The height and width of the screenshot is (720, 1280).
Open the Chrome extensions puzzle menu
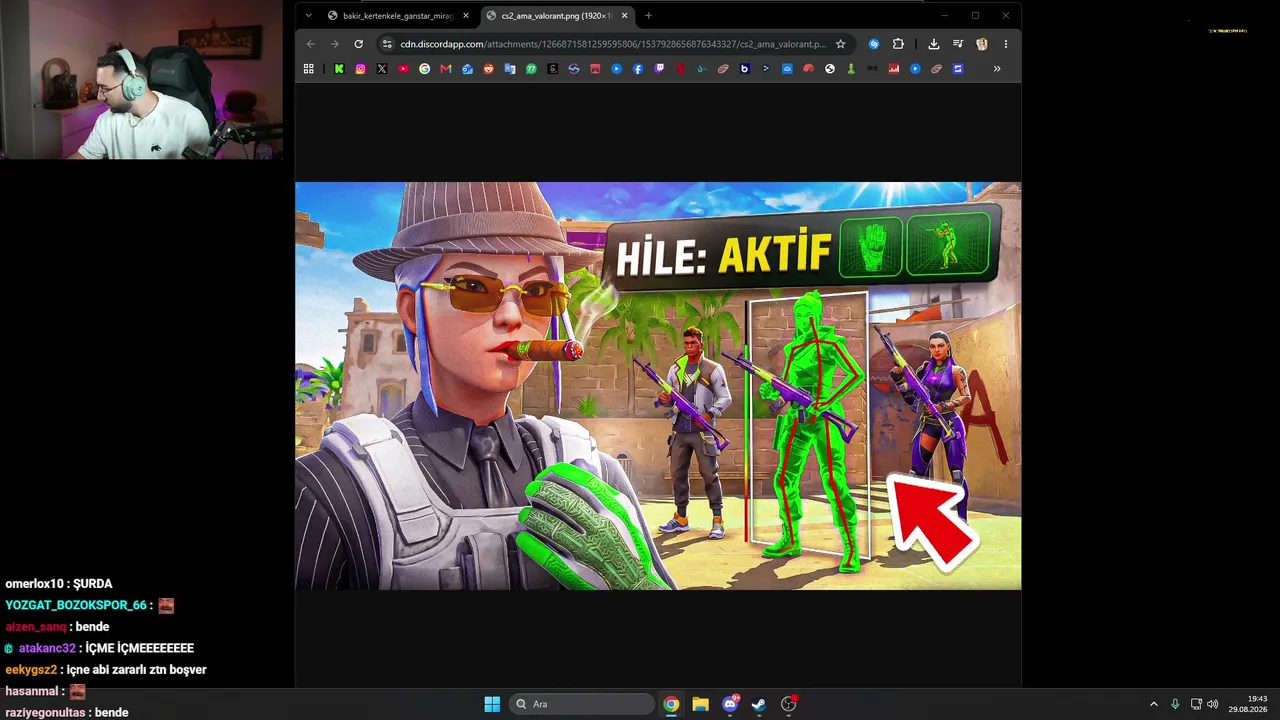click(x=898, y=44)
